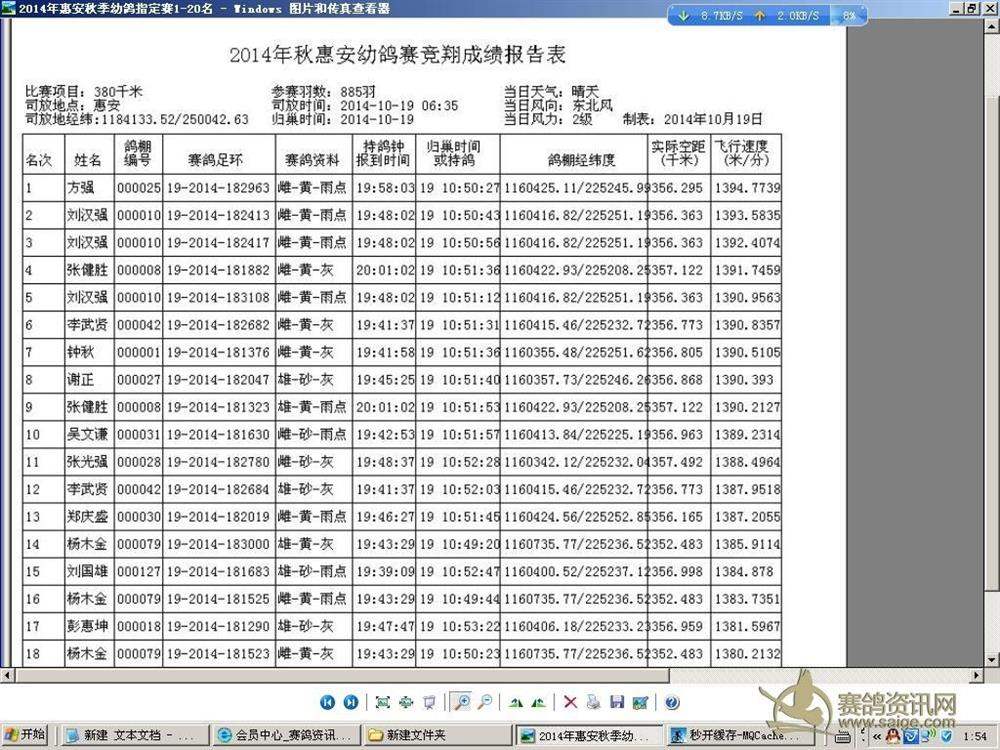The height and width of the screenshot is (750, 1000).
Task: Switch to 新建 文本文档 taskbar window
Action: click(136, 735)
